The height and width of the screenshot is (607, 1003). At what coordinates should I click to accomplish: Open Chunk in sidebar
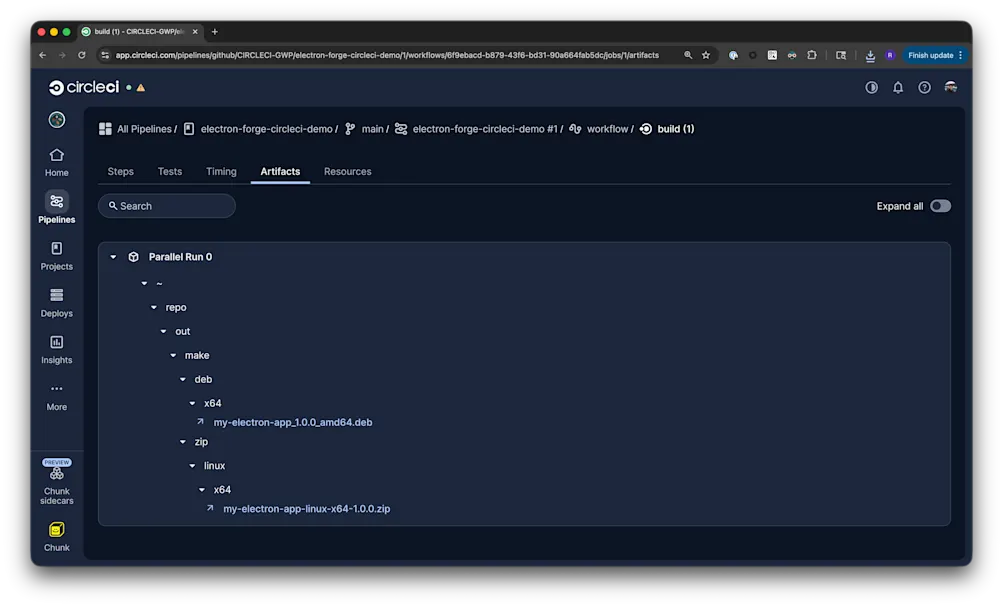[56, 536]
